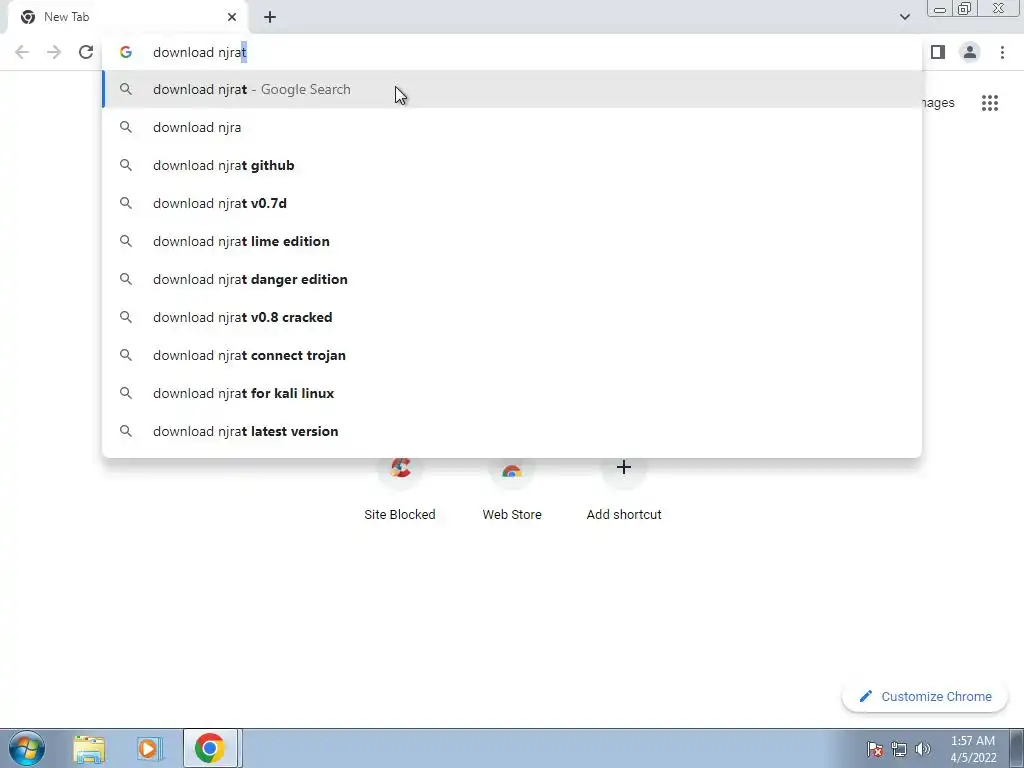Open Windows Explorer from the taskbar
This screenshot has width=1024, height=768.
coord(89,748)
